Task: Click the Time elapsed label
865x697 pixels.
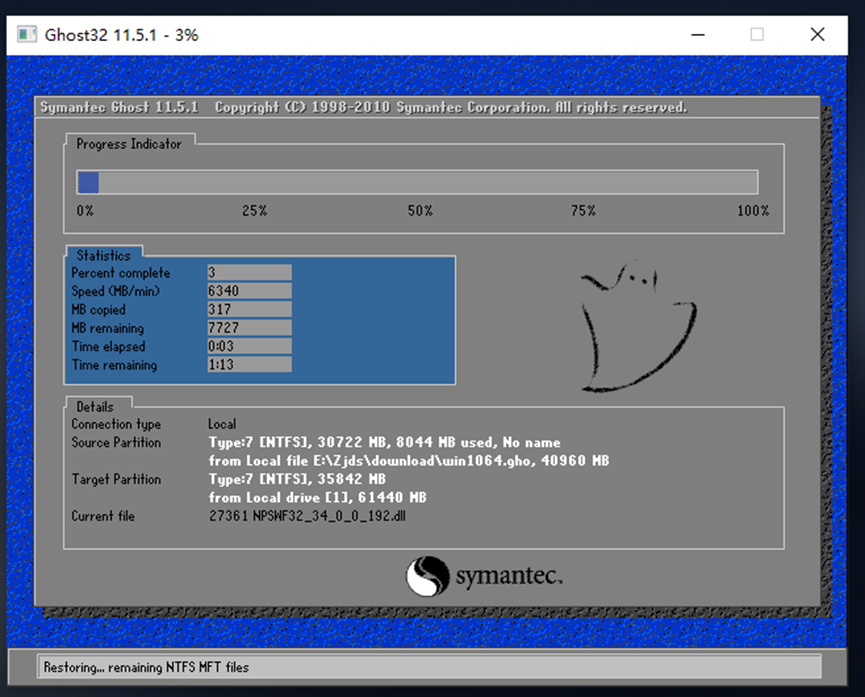Action: pyautogui.click(x=109, y=347)
